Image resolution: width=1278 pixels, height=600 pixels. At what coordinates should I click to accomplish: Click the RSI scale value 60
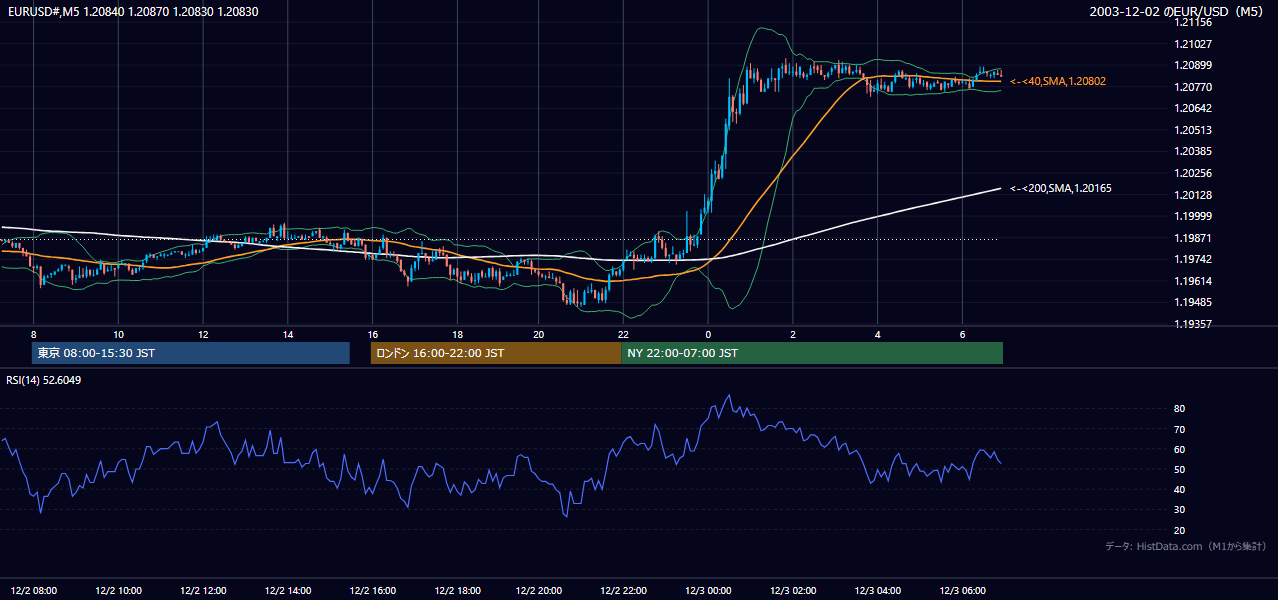[x=1179, y=449]
